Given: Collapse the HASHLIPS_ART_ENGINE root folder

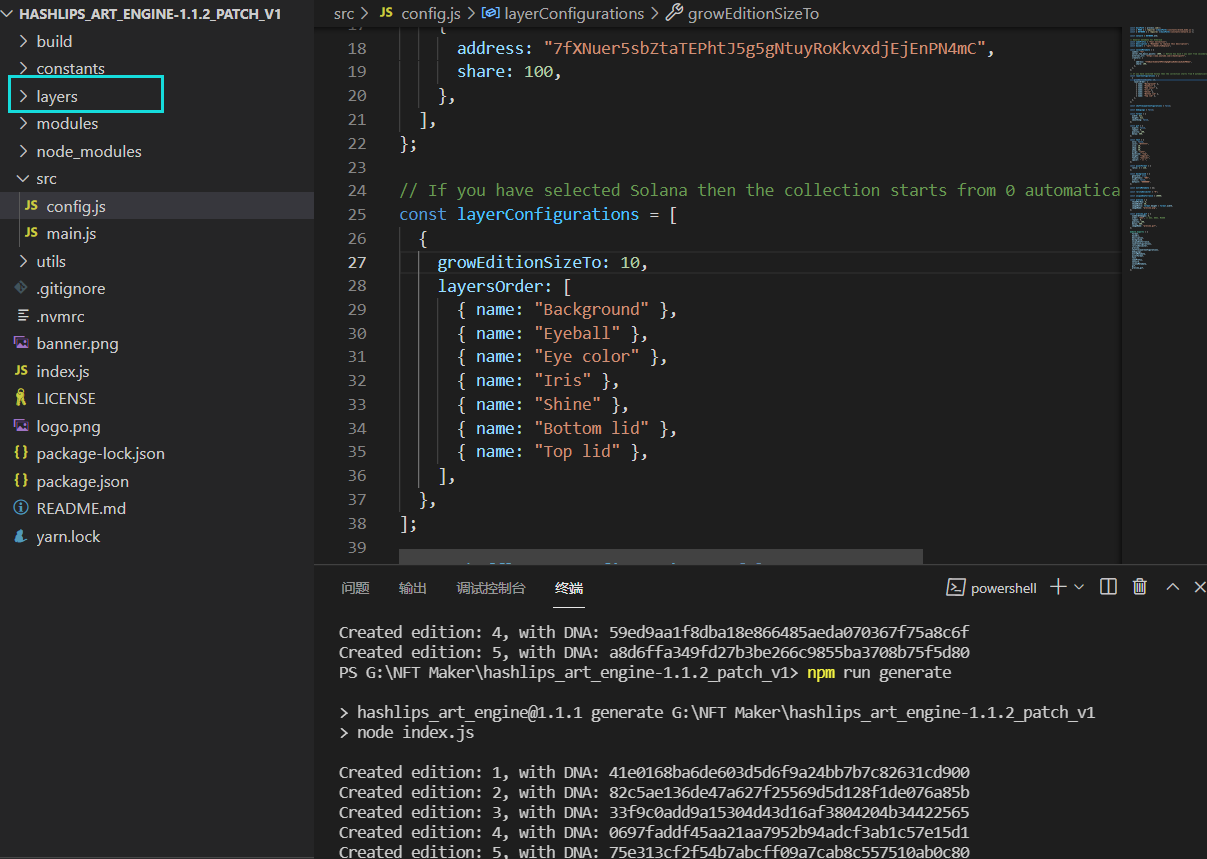Looking at the screenshot, I should point(150,14).
